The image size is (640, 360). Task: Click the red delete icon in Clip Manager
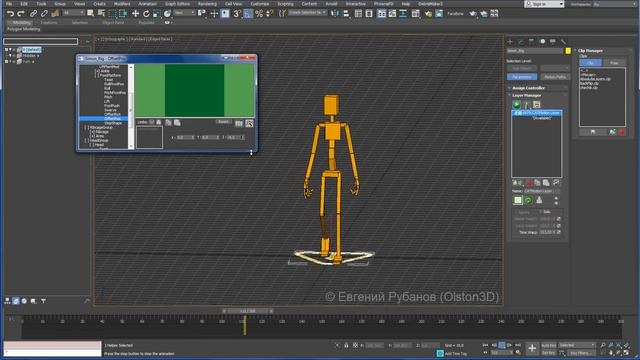click(x=622, y=132)
